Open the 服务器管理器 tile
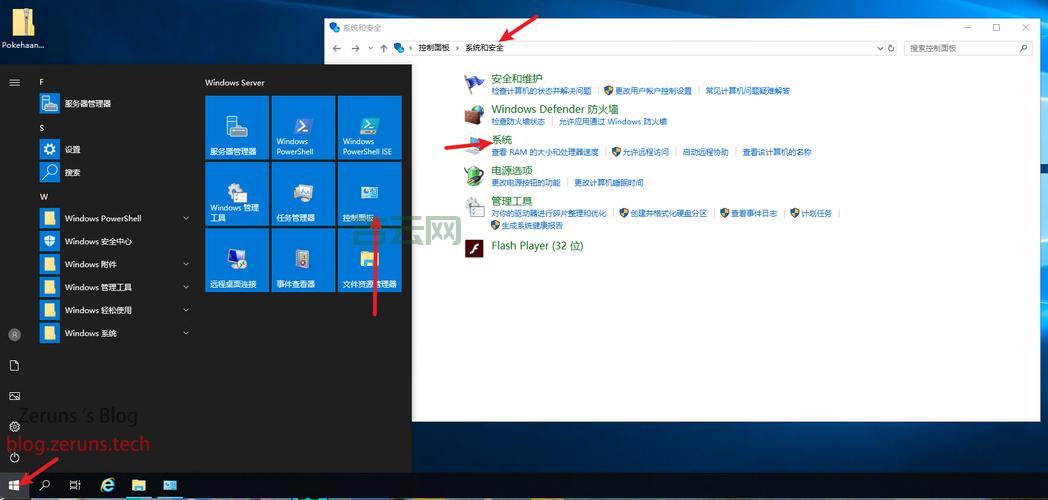Screen dimensions: 1048x500 (x=237, y=128)
